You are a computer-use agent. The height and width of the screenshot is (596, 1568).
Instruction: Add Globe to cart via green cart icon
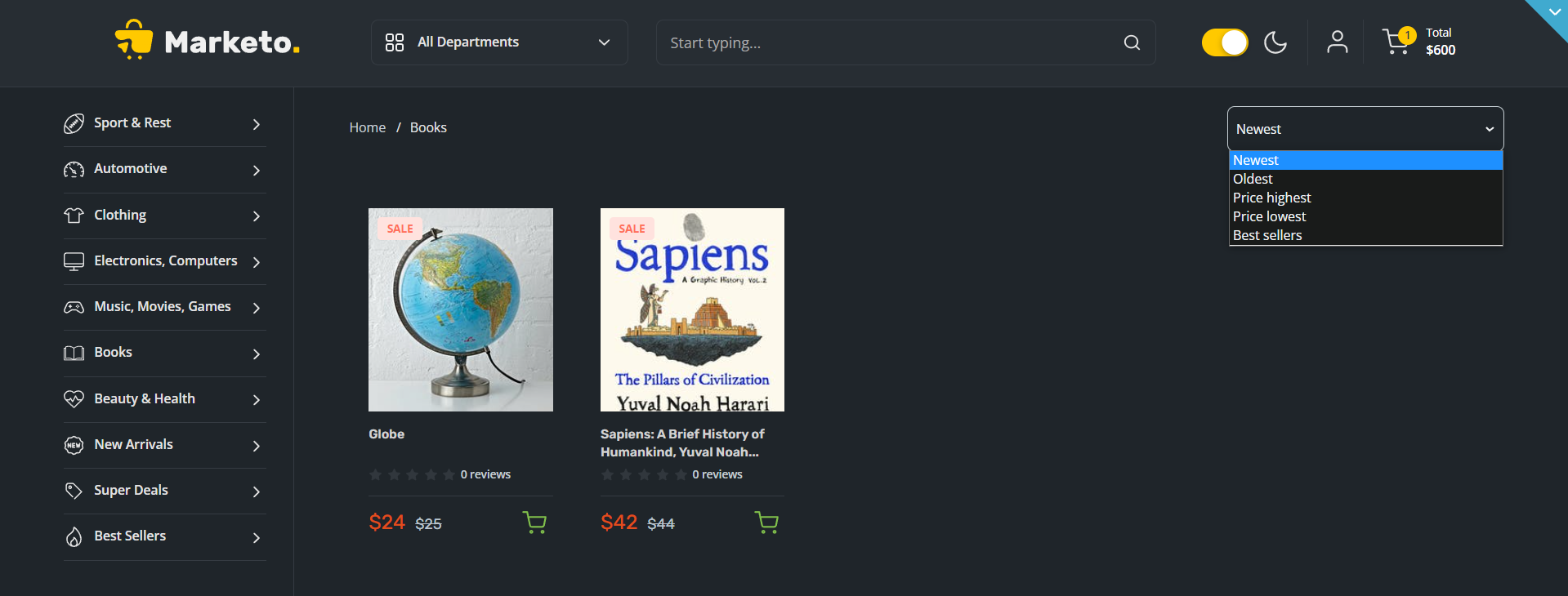534,523
